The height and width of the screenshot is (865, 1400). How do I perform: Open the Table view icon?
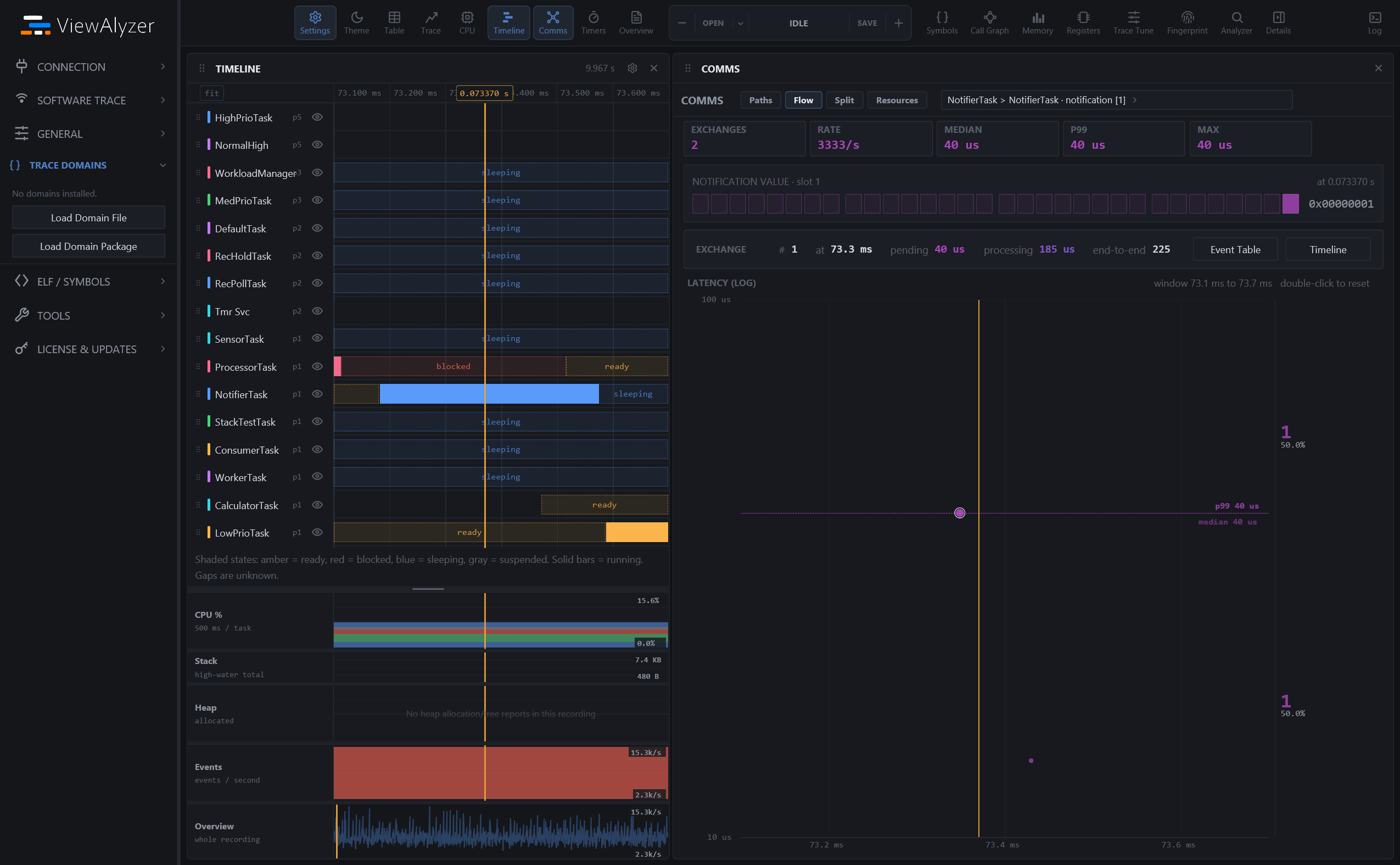pyautogui.click(x=394, y=23)
